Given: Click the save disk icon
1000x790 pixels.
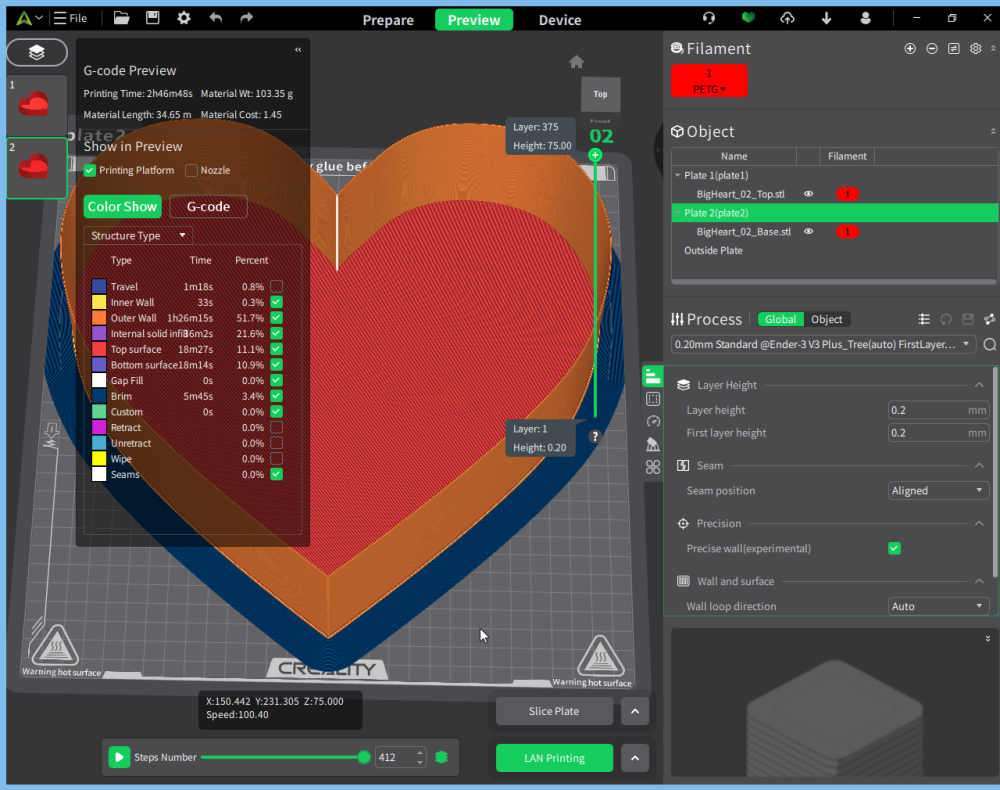Looking at the screenshot, I should click(x=152, y=18).
